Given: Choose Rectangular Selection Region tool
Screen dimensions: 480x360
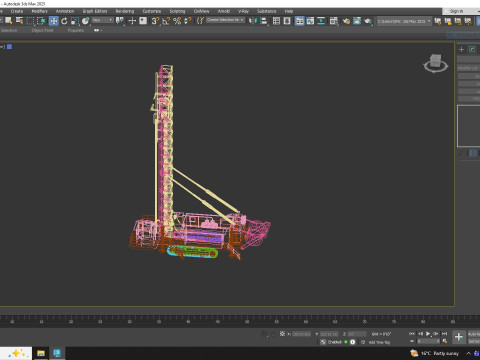Looking at the screenshot, I should coord(30,21).
